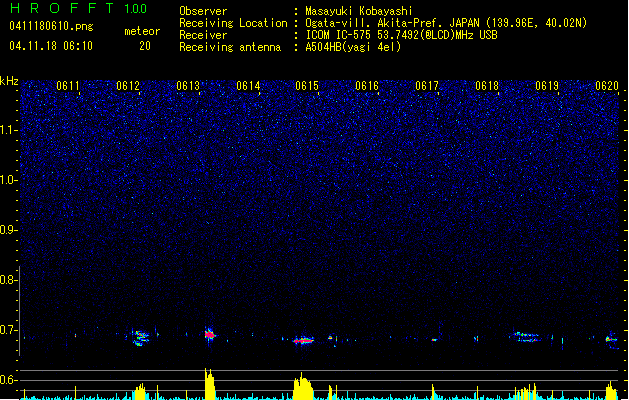Click the meteor count value 20

pyautogui.click(x=145, y=46)
